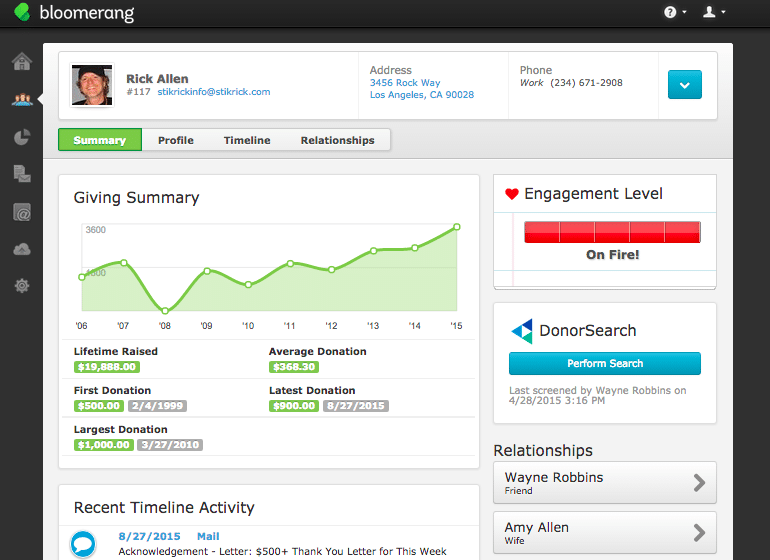Switch to the Profile tab

pyautogui.click(x=176, y=140)
